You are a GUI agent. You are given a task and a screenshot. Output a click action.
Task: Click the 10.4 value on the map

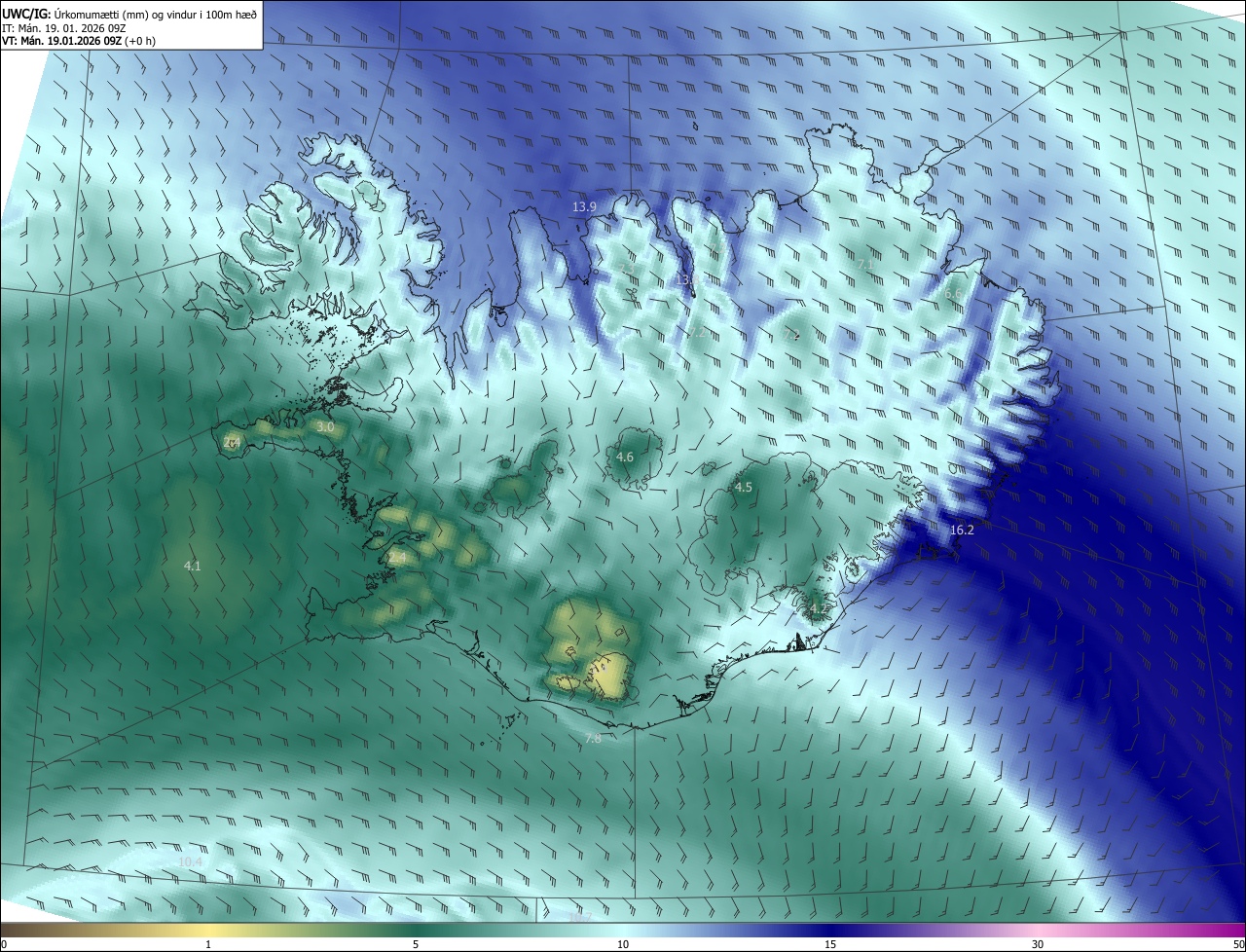[x=190, y=862]
